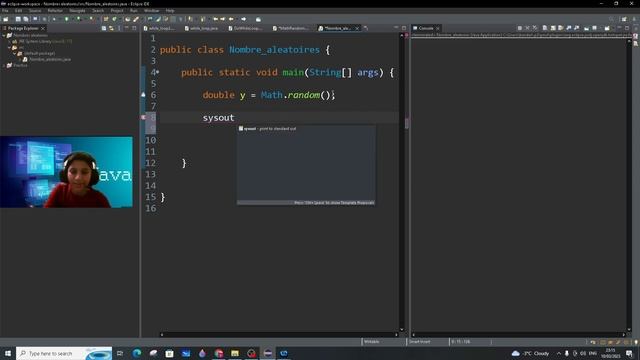Screen dimensions: 640x360
Task: Show the hidden editor tabs list
Action: point(366,28)
